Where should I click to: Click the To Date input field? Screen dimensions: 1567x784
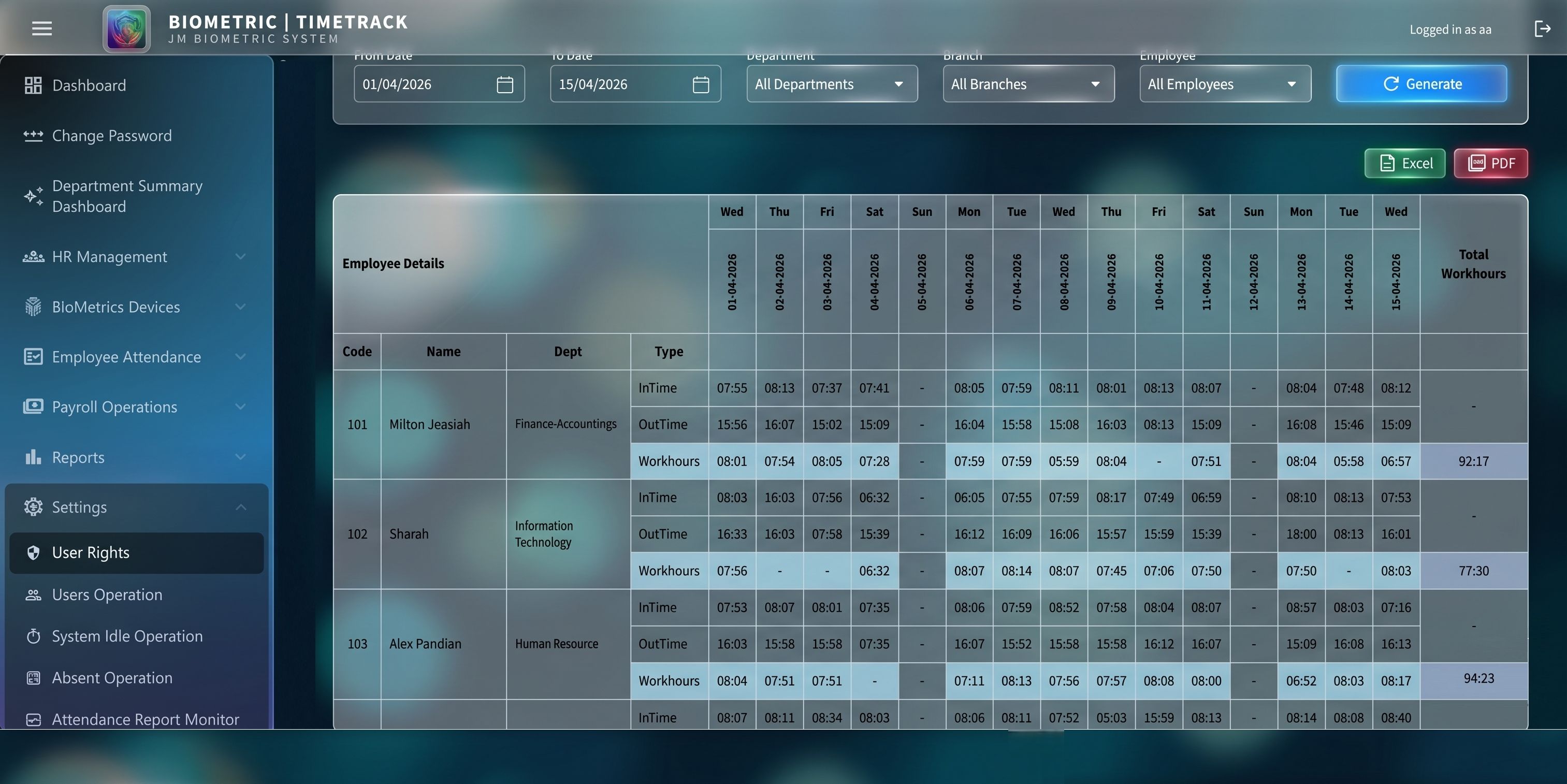coord(635,84)
